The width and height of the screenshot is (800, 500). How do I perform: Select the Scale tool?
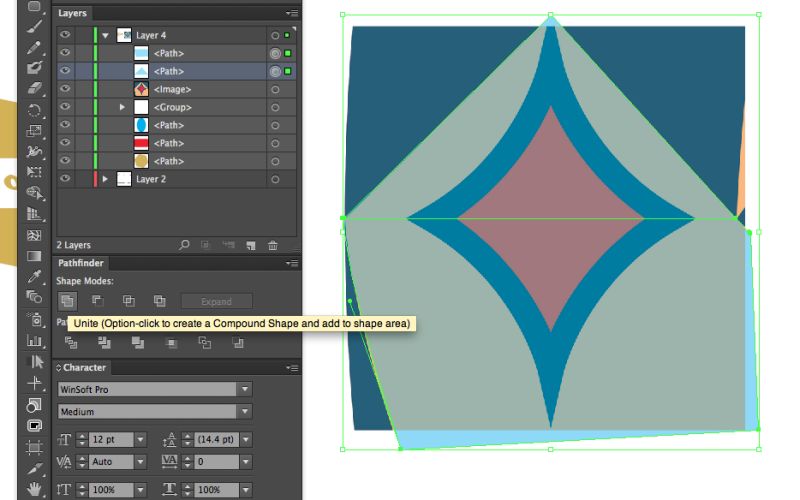34,131
